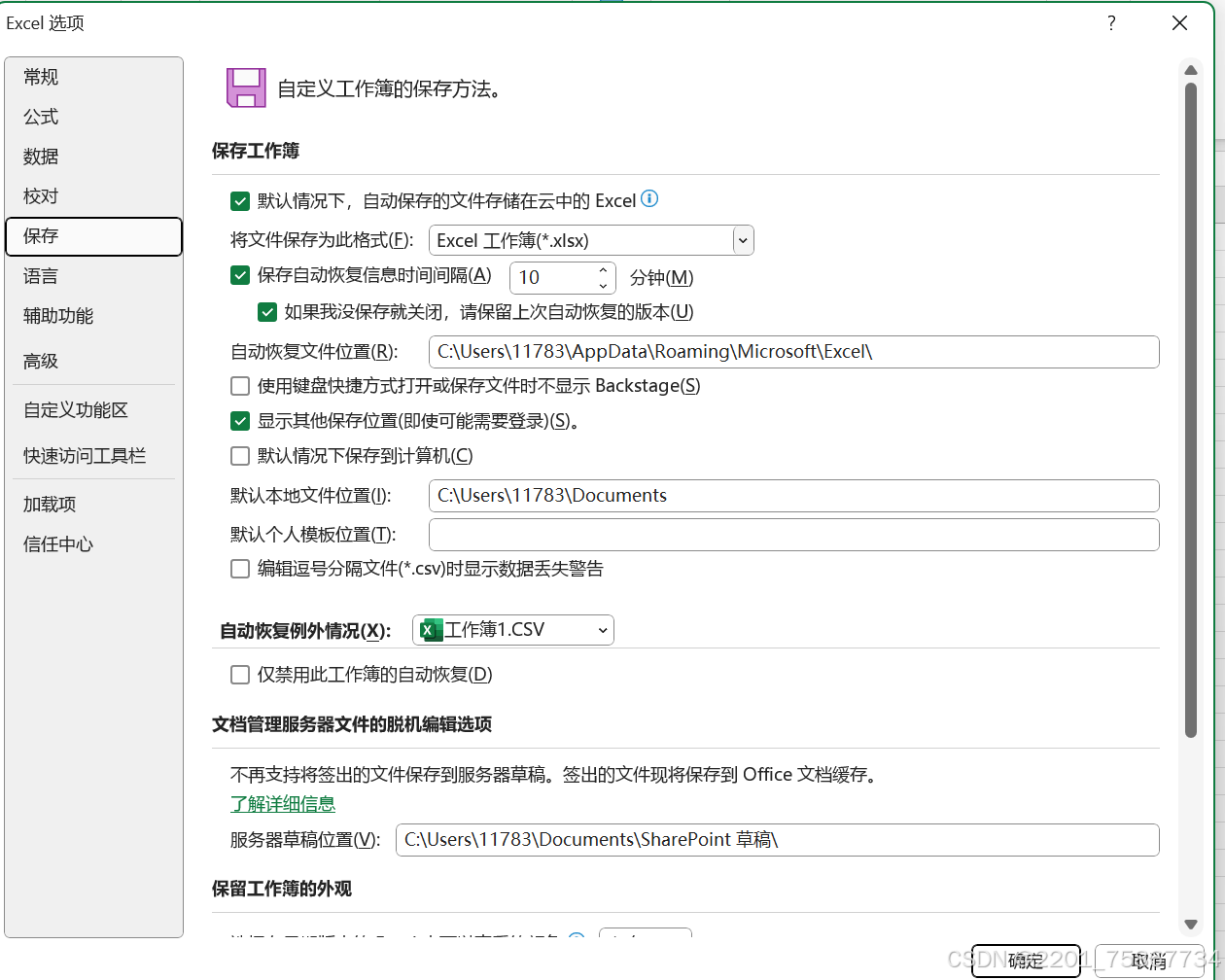1225x980 pixels.
Task: Click the 服务器草稿位置 path field
Action: [x=777, y=840]
